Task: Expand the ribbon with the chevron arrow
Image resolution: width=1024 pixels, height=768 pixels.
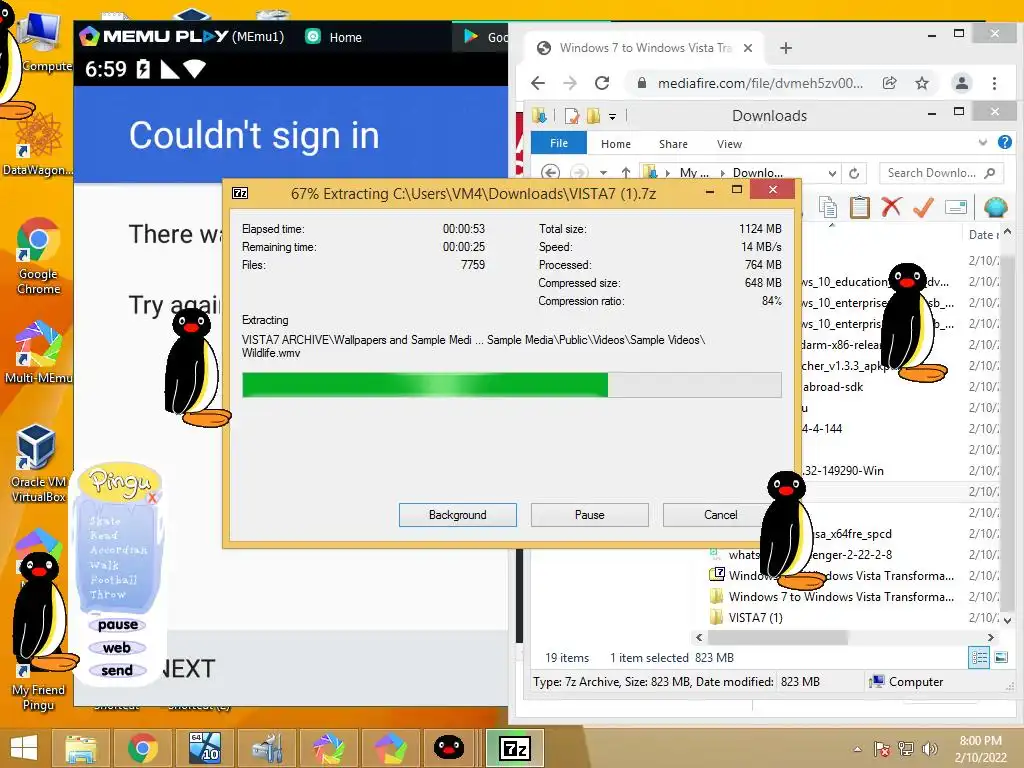Action: tap(982, 142)
